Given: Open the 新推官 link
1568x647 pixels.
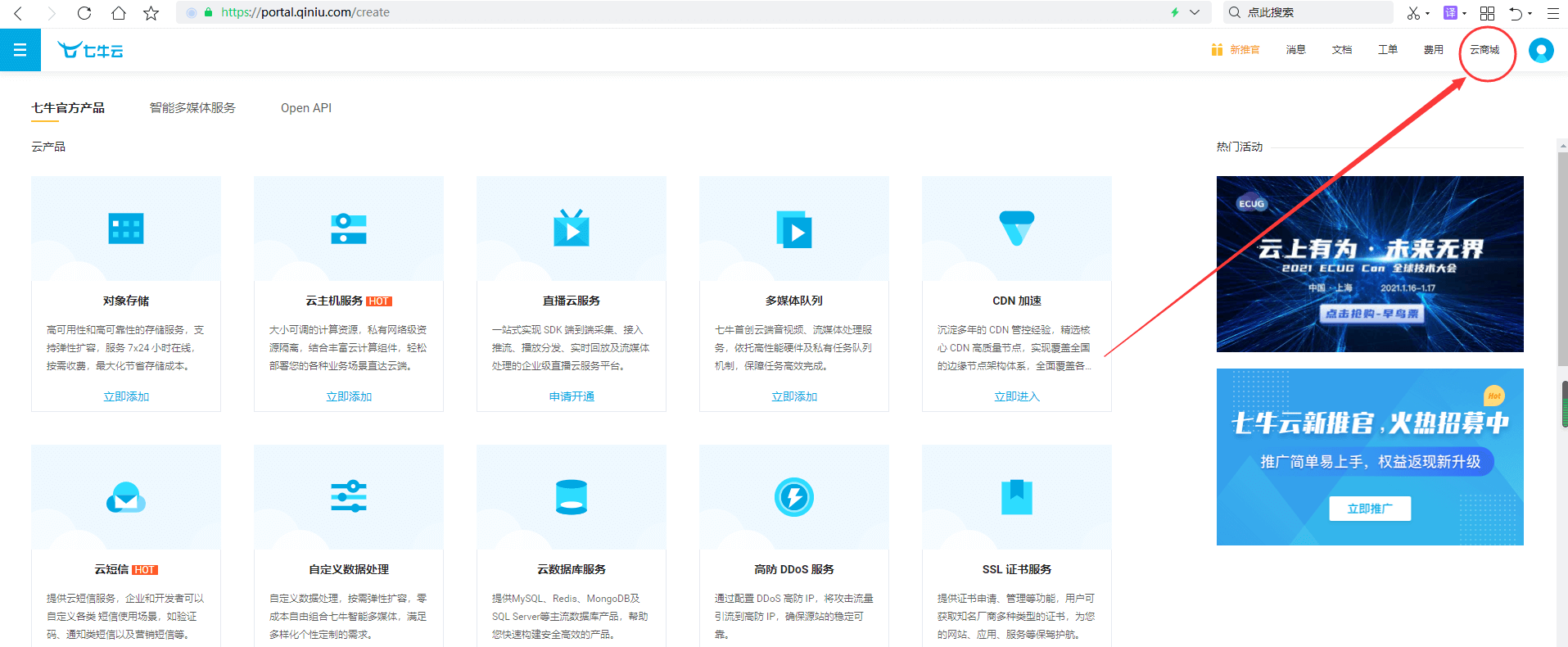Looking at the screenshot, I should click(x=1245, y=50).
